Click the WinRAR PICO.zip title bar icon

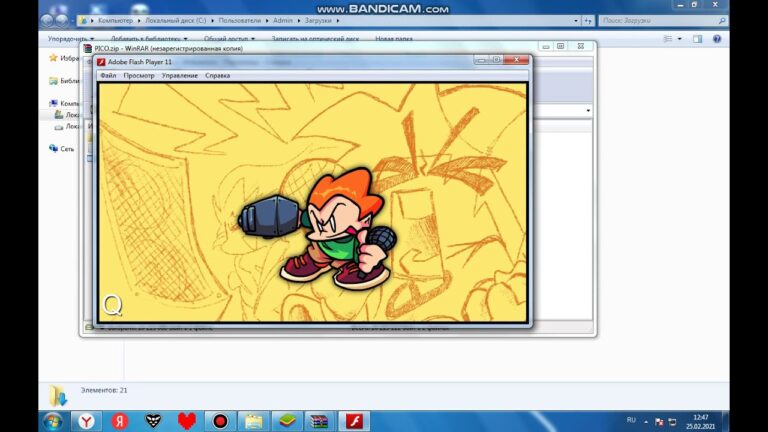pos(87,48)
